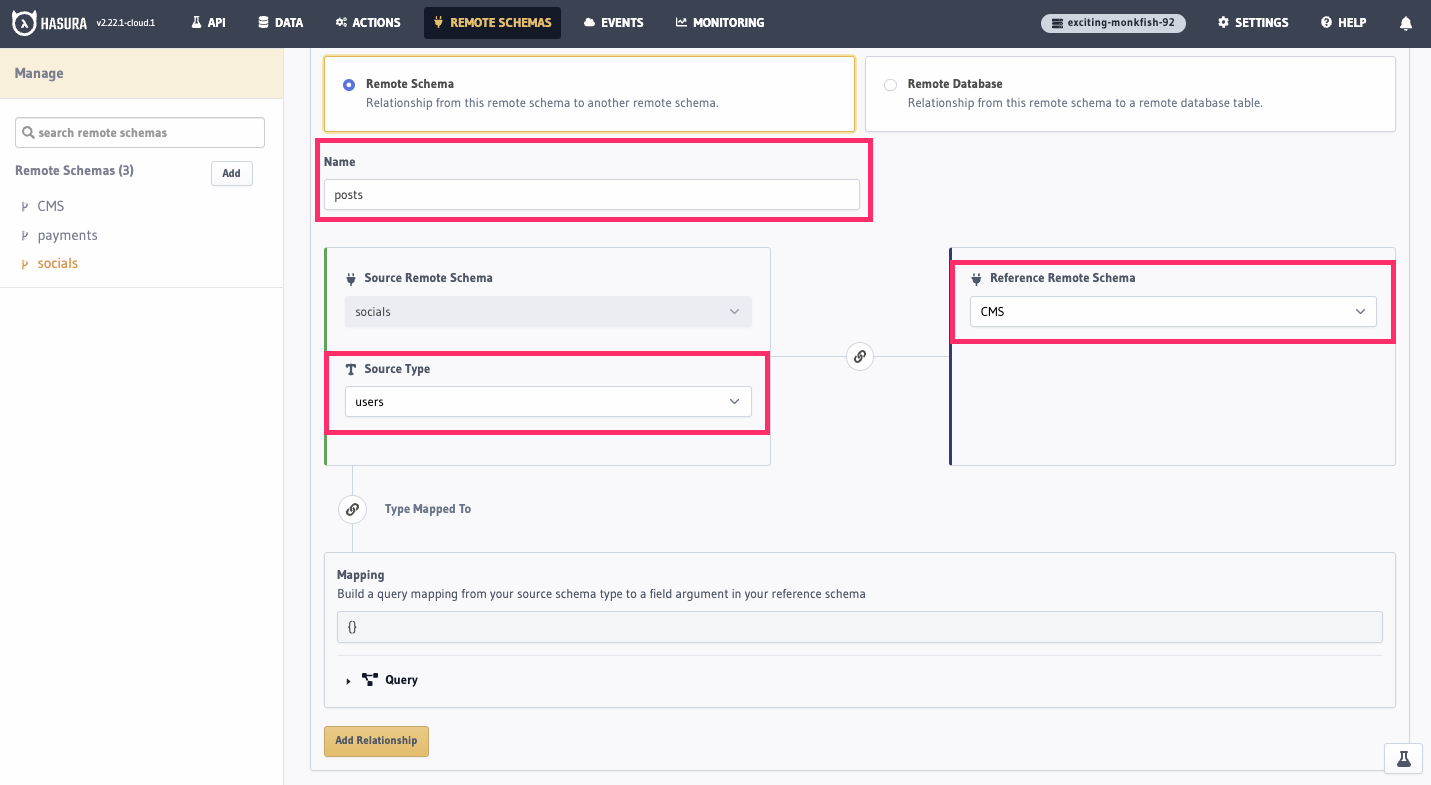Screen dimensions: 1431x785
Task: Click the magnifier in the schema search box
Action: point(29,132)
